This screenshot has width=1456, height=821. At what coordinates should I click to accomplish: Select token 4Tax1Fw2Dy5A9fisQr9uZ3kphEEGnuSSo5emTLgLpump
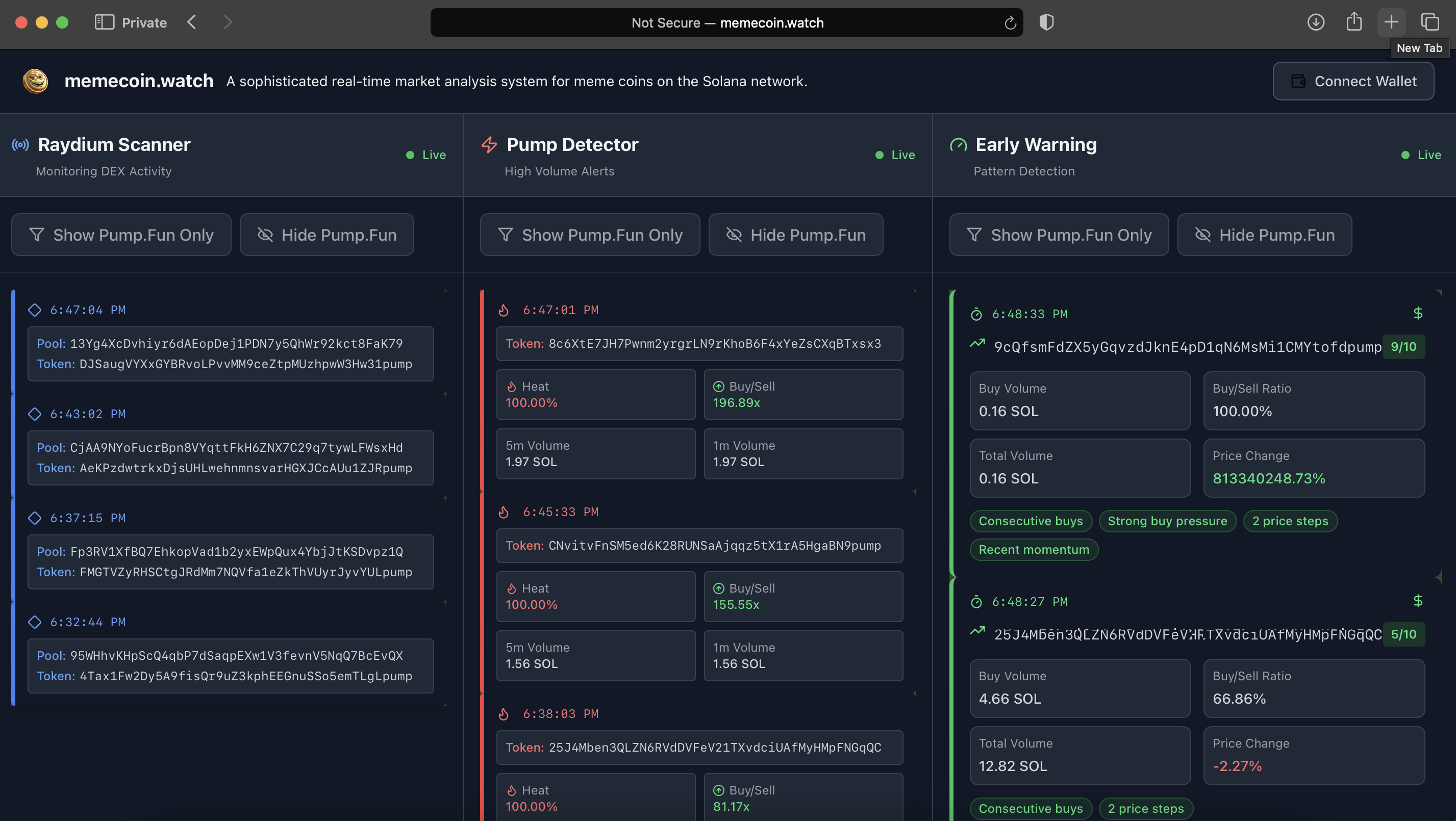246,676
